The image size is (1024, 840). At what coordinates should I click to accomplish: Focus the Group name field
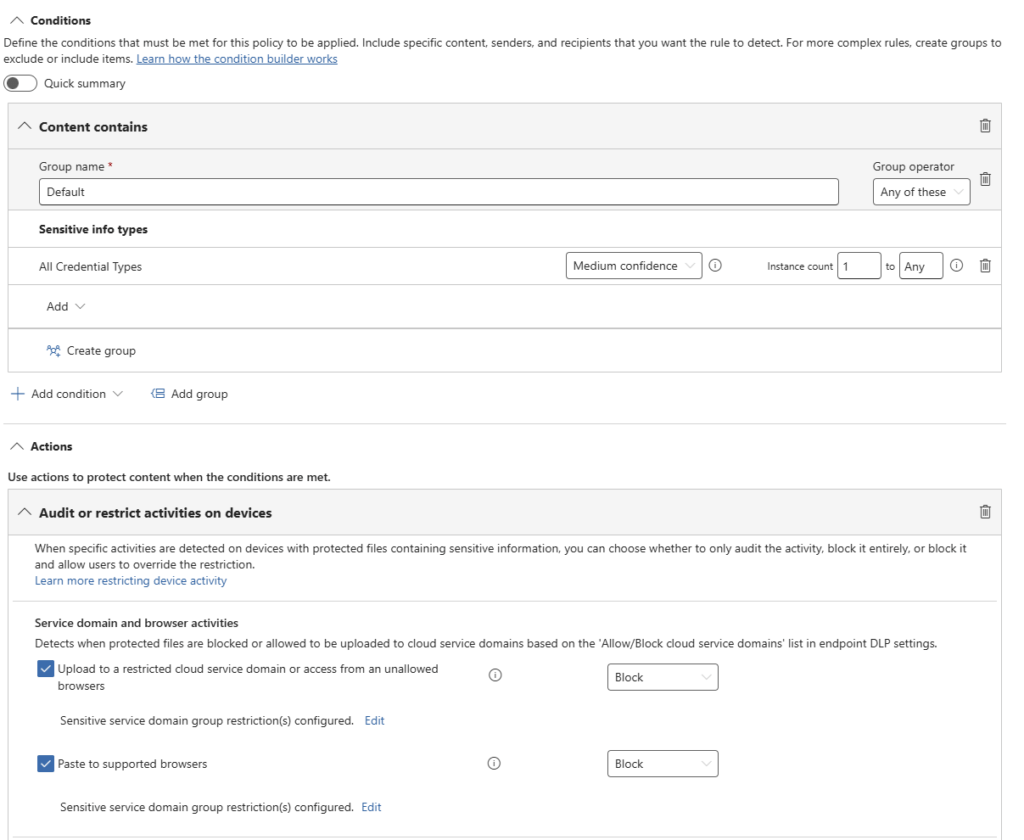coord(438,192)
